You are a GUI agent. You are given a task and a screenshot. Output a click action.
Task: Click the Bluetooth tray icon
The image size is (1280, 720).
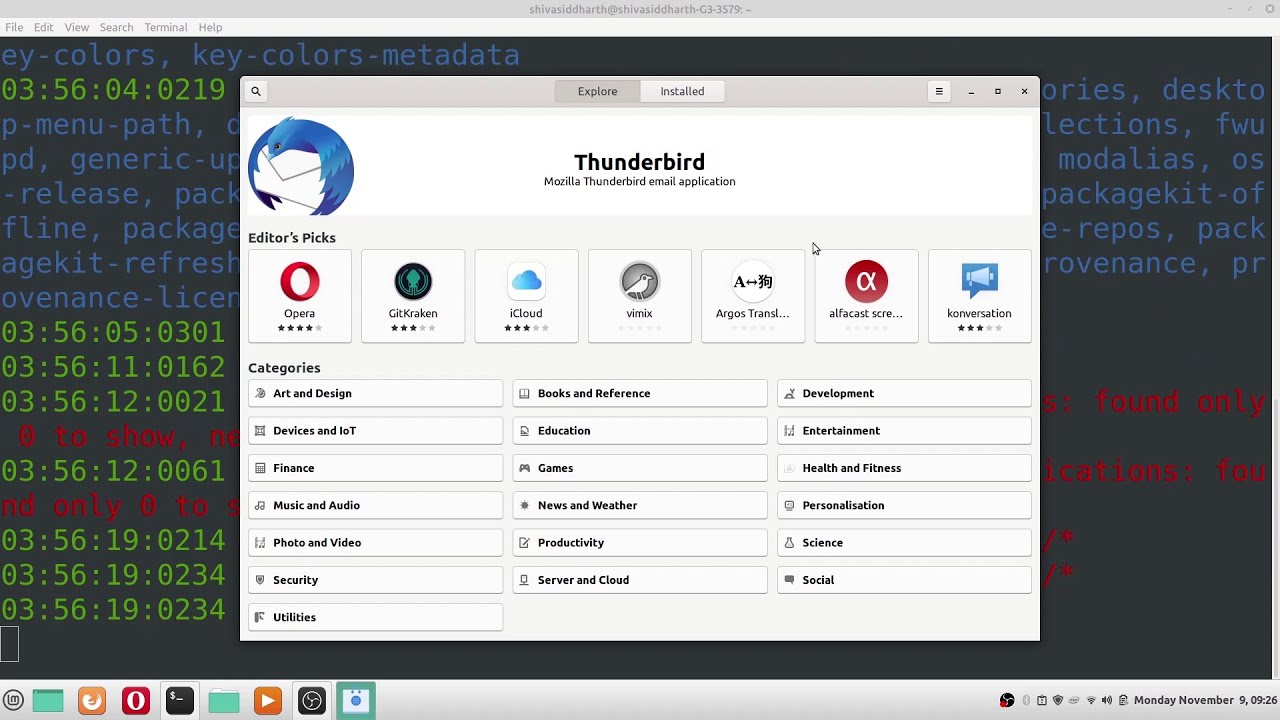(x=1026, y=700)
